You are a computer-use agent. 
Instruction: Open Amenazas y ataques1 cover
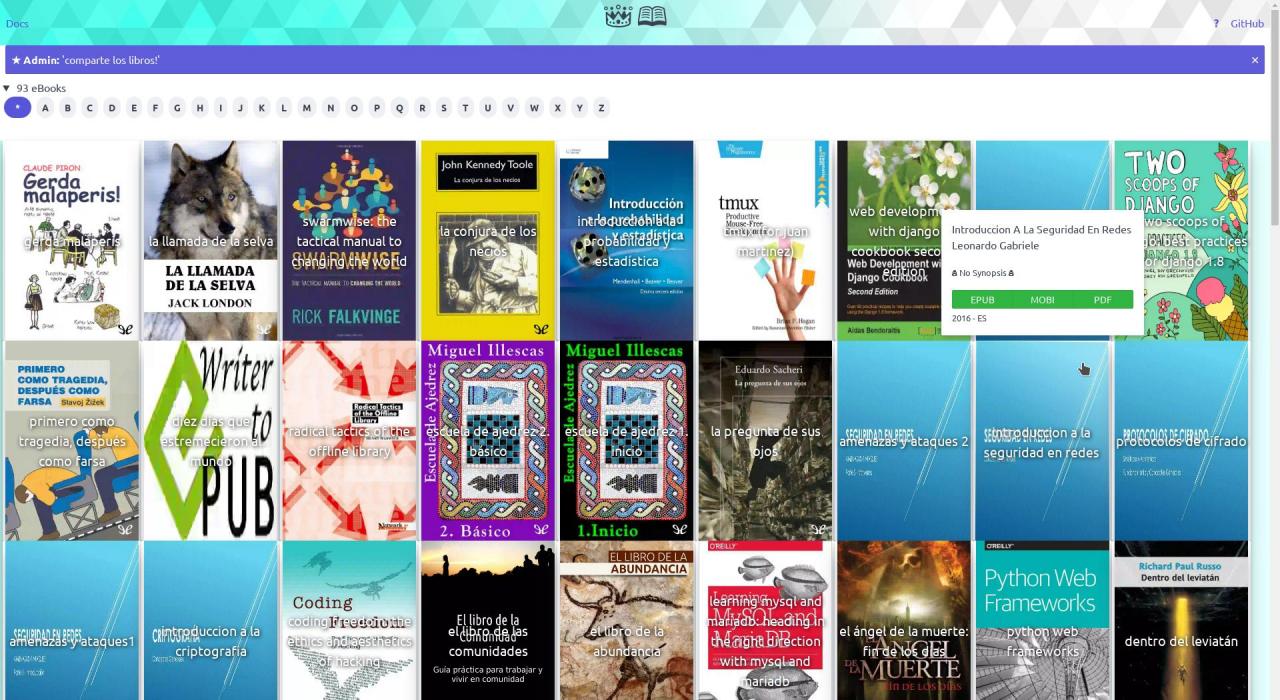pyautogui.click(x=72, y=620)
